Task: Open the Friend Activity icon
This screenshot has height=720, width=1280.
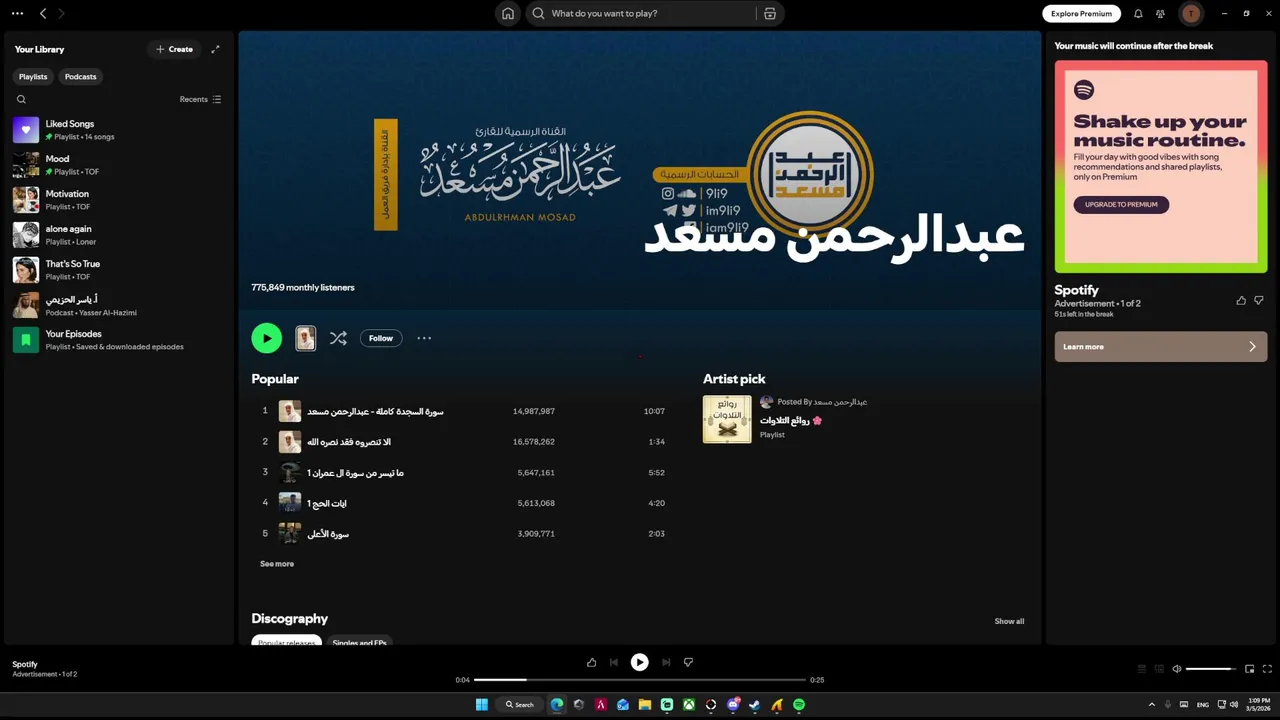Action: (x=1160, y=14)
